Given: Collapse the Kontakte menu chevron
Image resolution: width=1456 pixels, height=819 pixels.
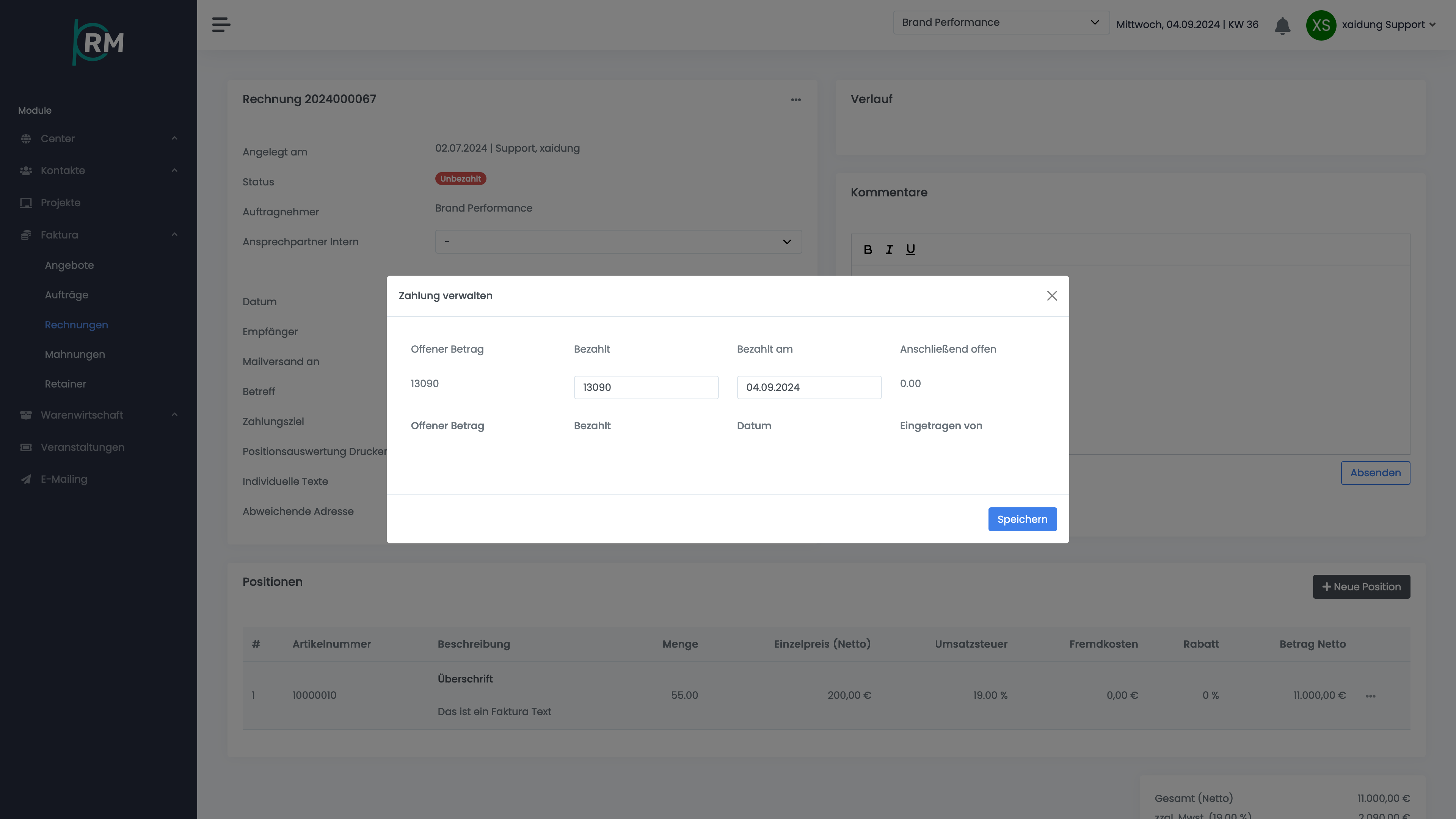Looking at the screenshot, I should (x=175, y=171).
